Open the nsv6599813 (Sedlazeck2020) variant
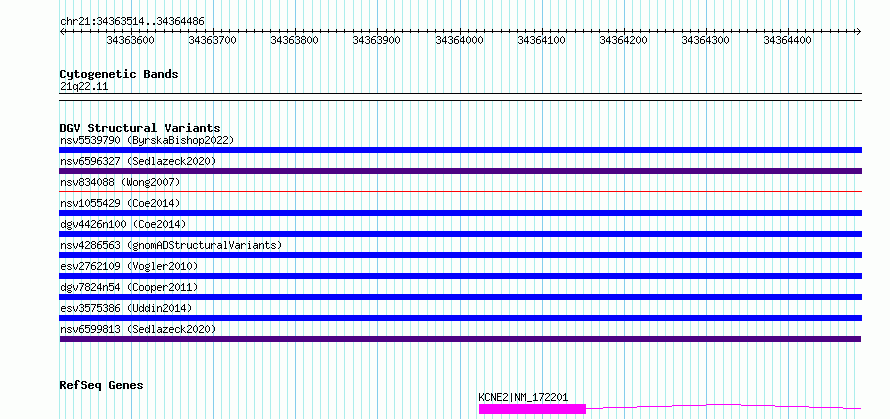Viewport: 890px width, 419px height. (138, 329)
